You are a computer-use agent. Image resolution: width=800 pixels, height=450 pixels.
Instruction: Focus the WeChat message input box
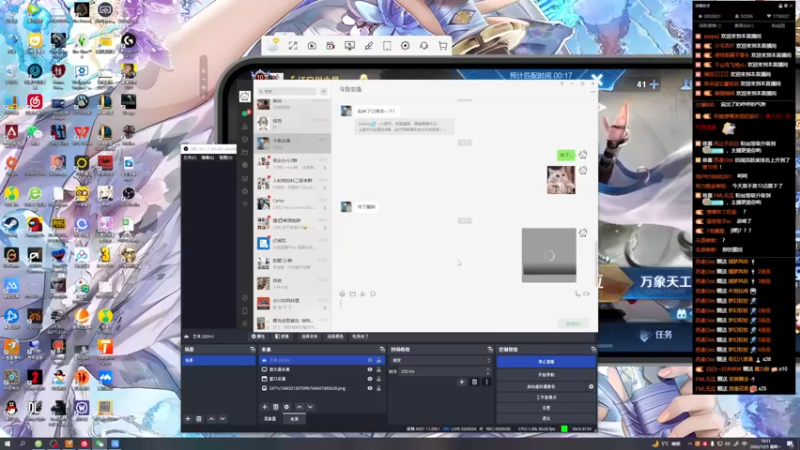[x=464, y=309]
